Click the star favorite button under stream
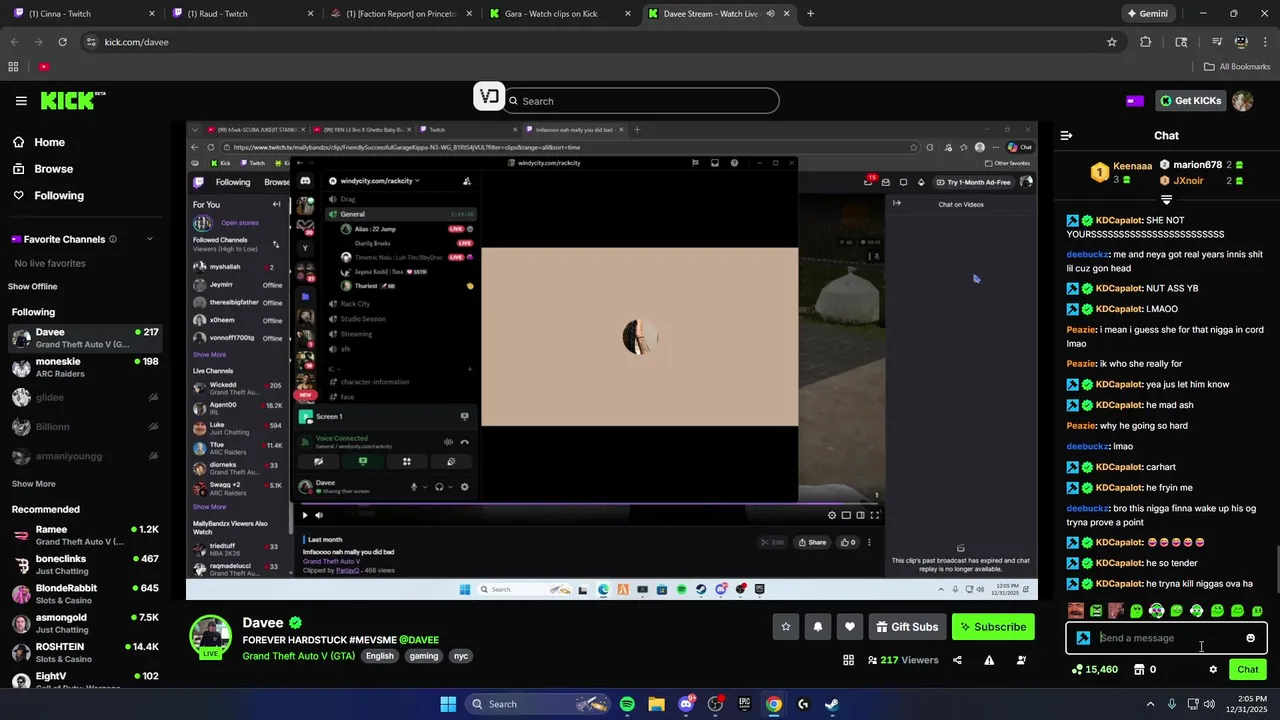Viewport: 1280px width, 720px height. point(786,627)
